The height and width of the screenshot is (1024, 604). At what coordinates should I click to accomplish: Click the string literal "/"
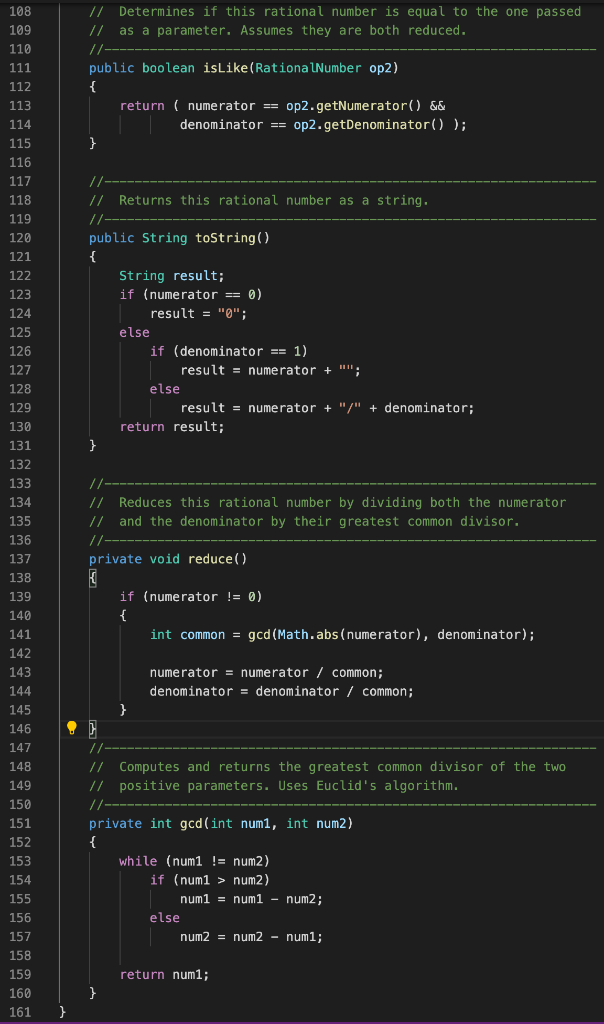click(350, 408)
